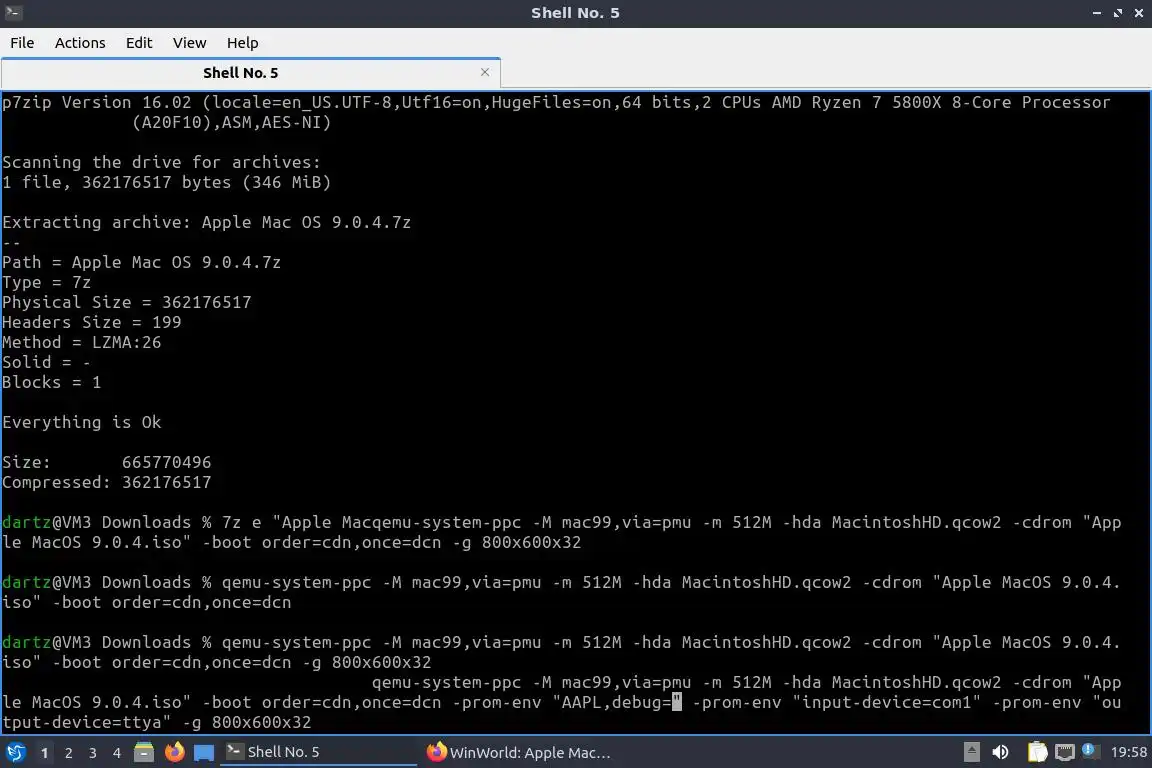Open the Actions menu
Screen dimensions: 1152x768
80,43
